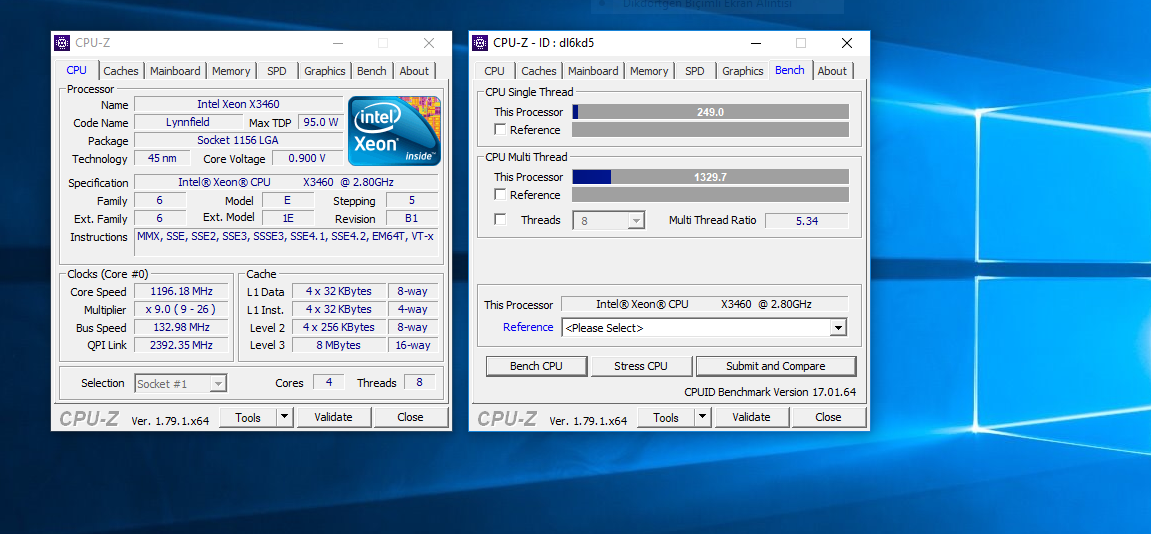Open Caches tab in left CPU-Z window
Viewport: 1151px width, 534px height.
[x=120, y=71]
